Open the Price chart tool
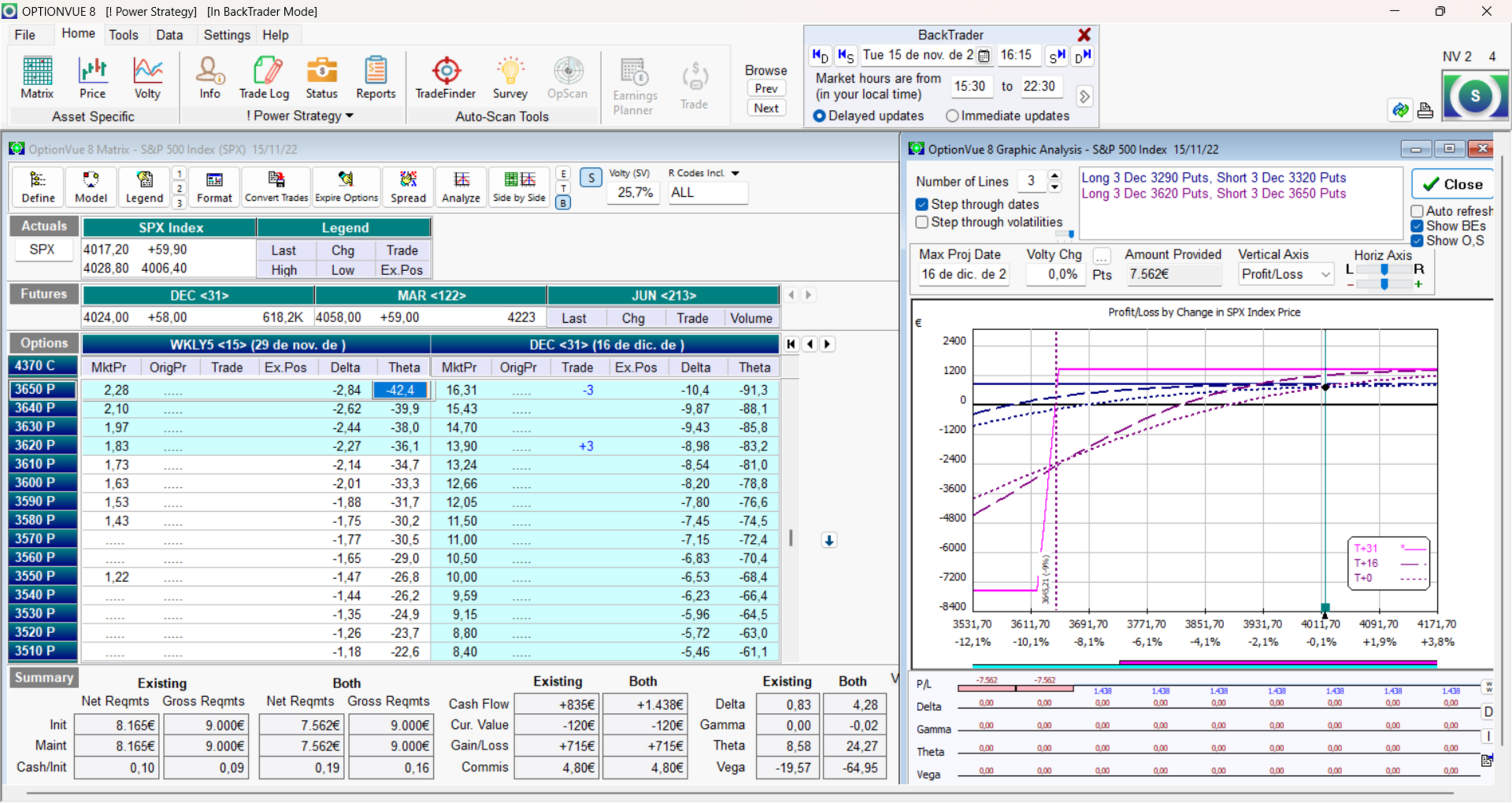This screenshot has height=803, width=1512. (92, 78)
